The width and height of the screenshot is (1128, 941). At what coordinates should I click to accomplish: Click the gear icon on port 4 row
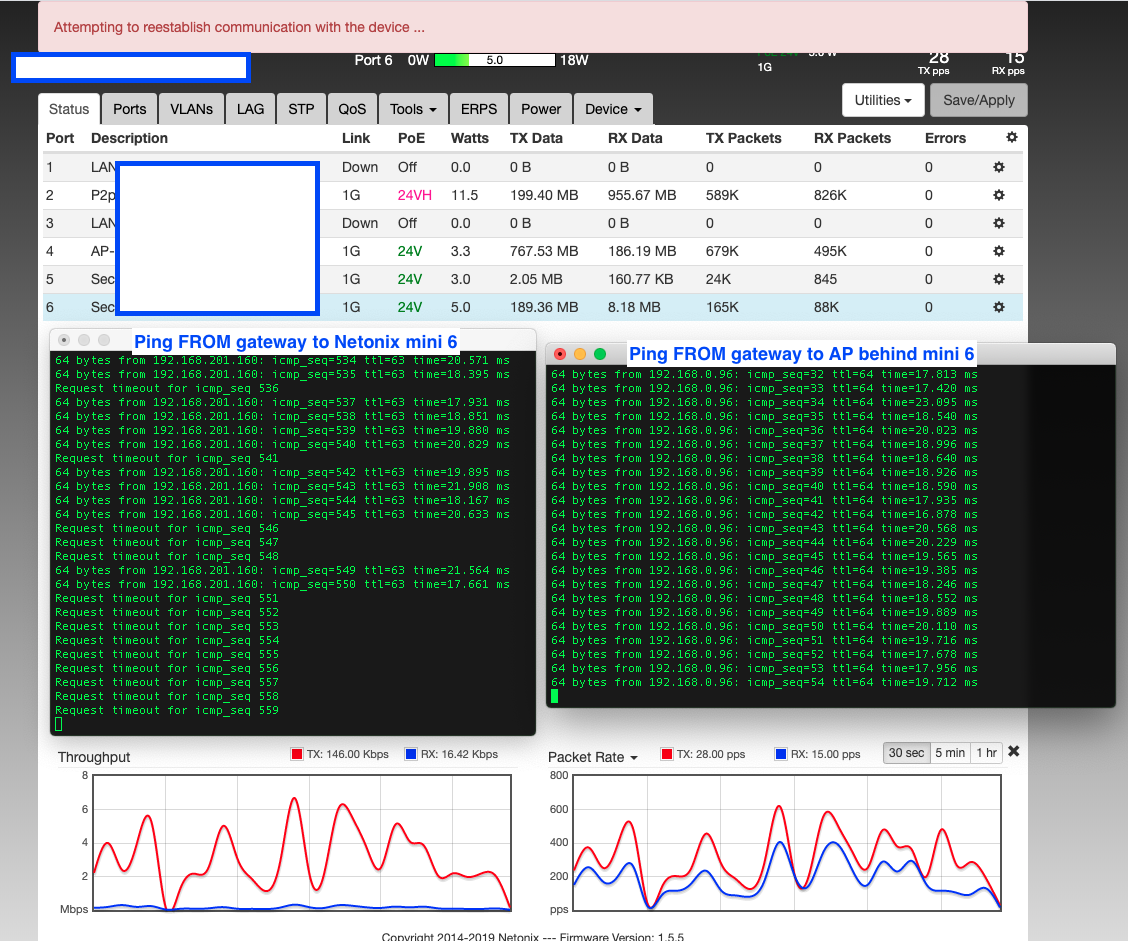coord(998,251)
